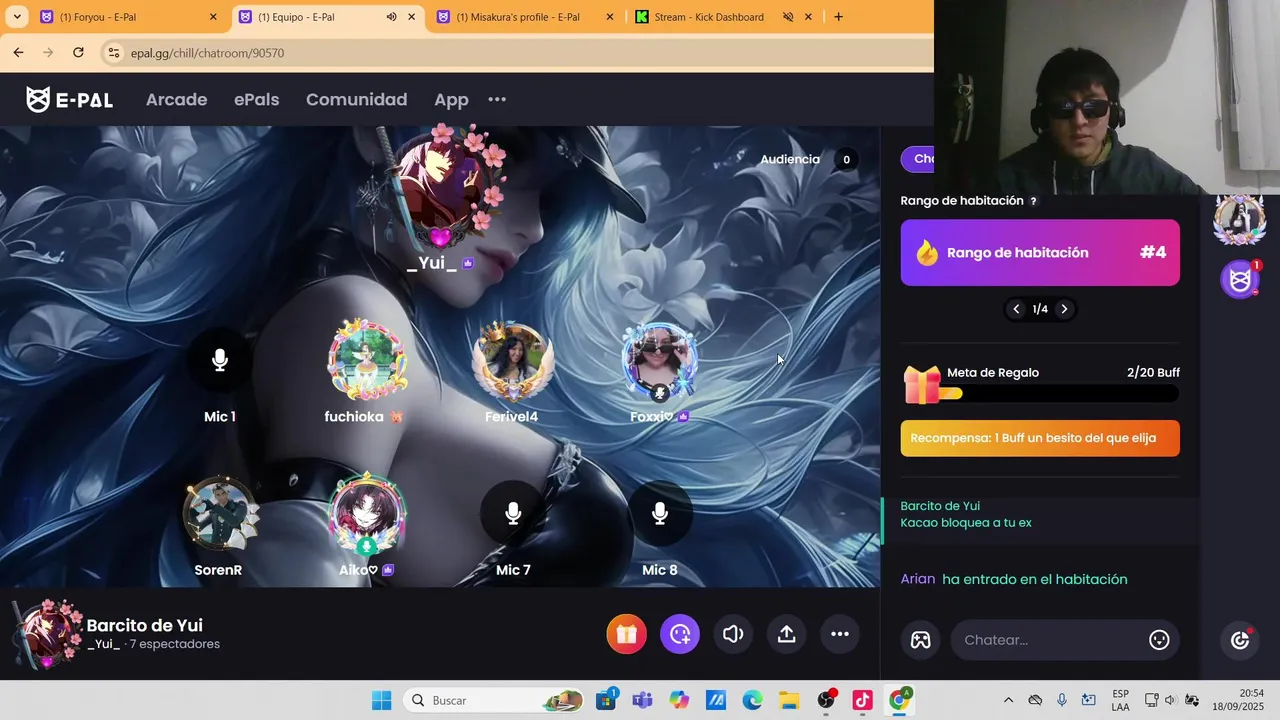Show hidden system tray icons
The height and width of the screenshot is (720, 1280).
pos(1008,700)
